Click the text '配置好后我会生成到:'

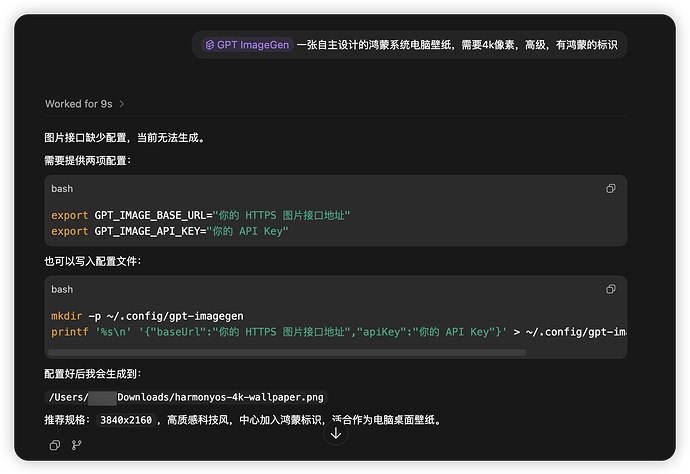click(93, 374)
